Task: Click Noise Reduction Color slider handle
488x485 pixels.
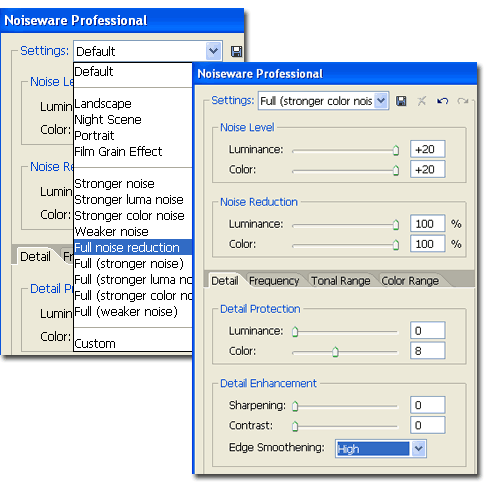Action: [396, 245]
